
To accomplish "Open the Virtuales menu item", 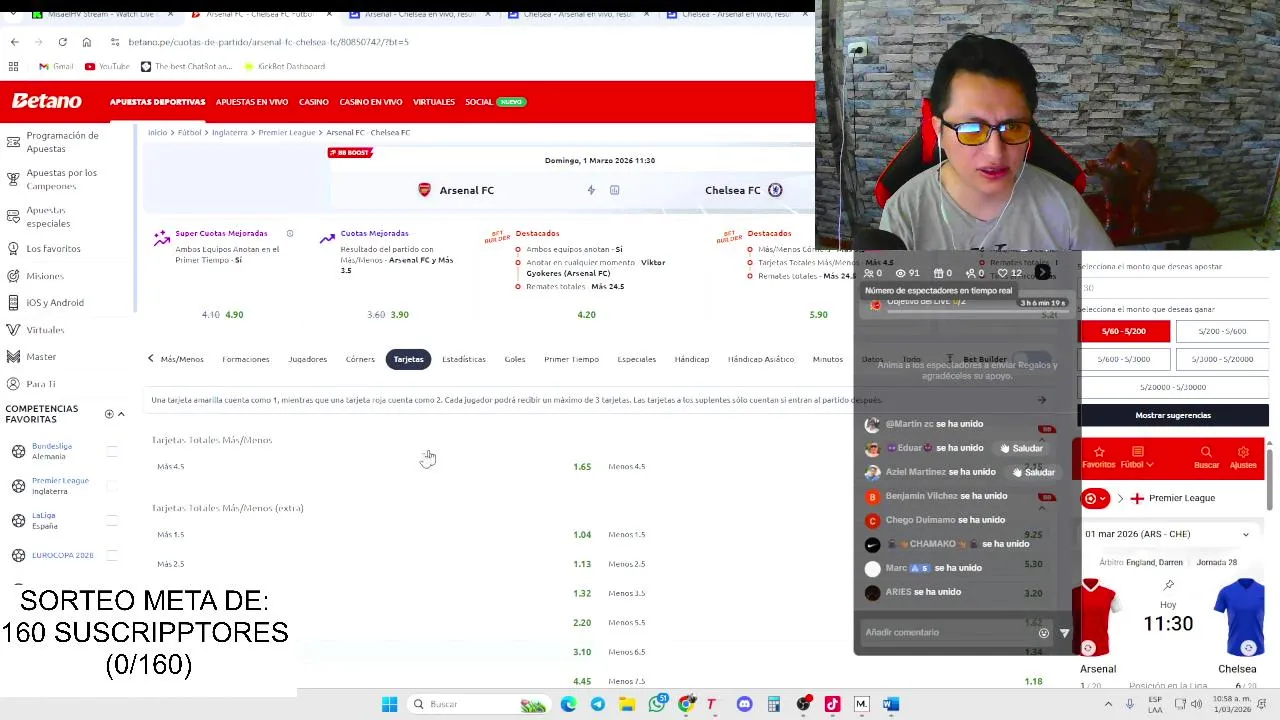I will (x=434, y=102).
